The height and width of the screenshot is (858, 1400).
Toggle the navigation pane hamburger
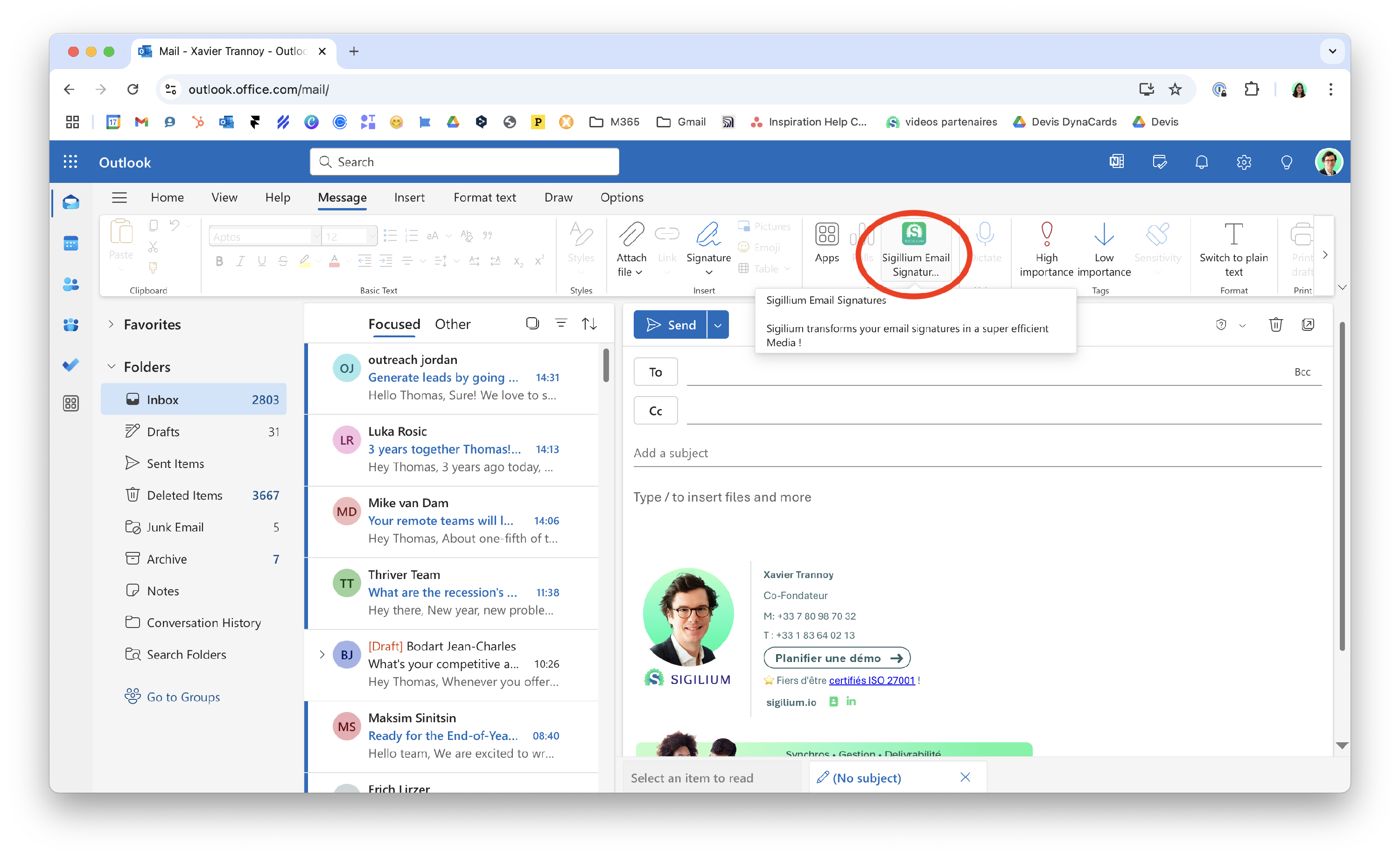tap(119, 198)
